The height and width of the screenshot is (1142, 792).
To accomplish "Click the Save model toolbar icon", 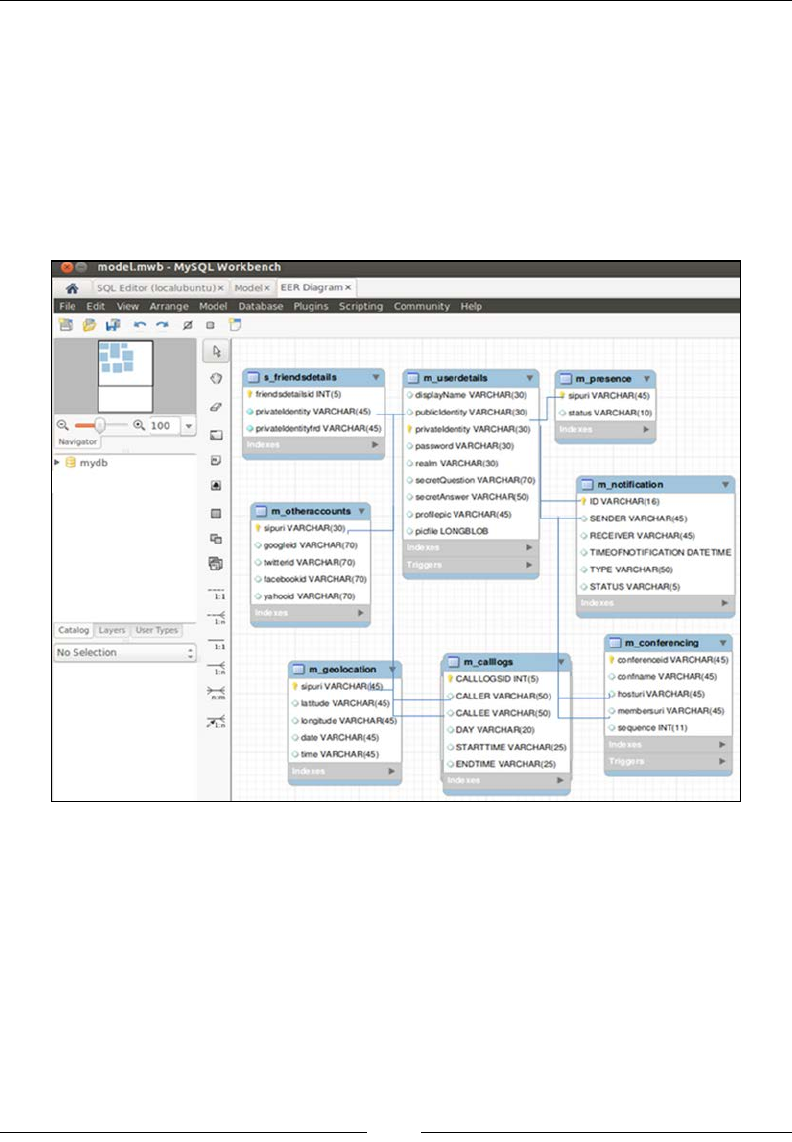I will click(x=113, y=325).
